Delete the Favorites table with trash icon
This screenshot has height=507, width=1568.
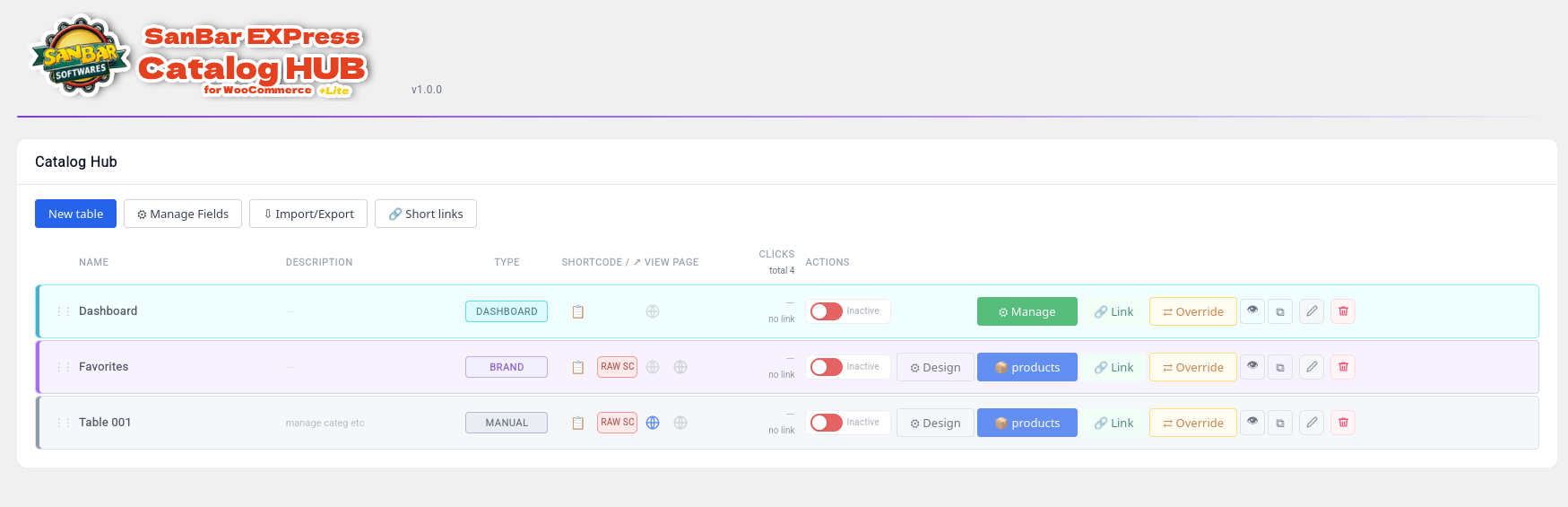[1343, 367]
